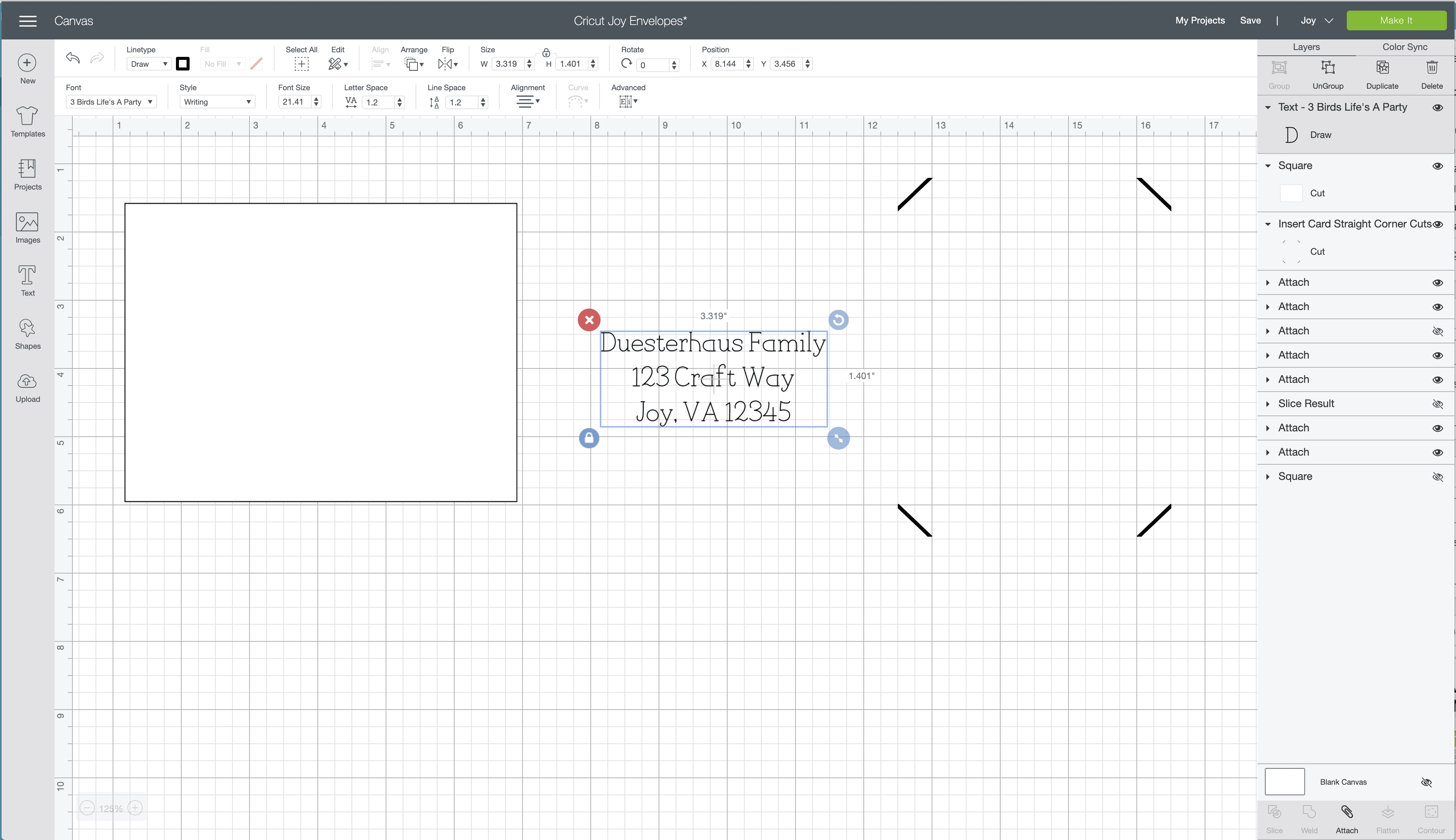Hide the Text - 3 Birds layer
The width and height of the screenshot is (1456, 840).
[1437, 107]
